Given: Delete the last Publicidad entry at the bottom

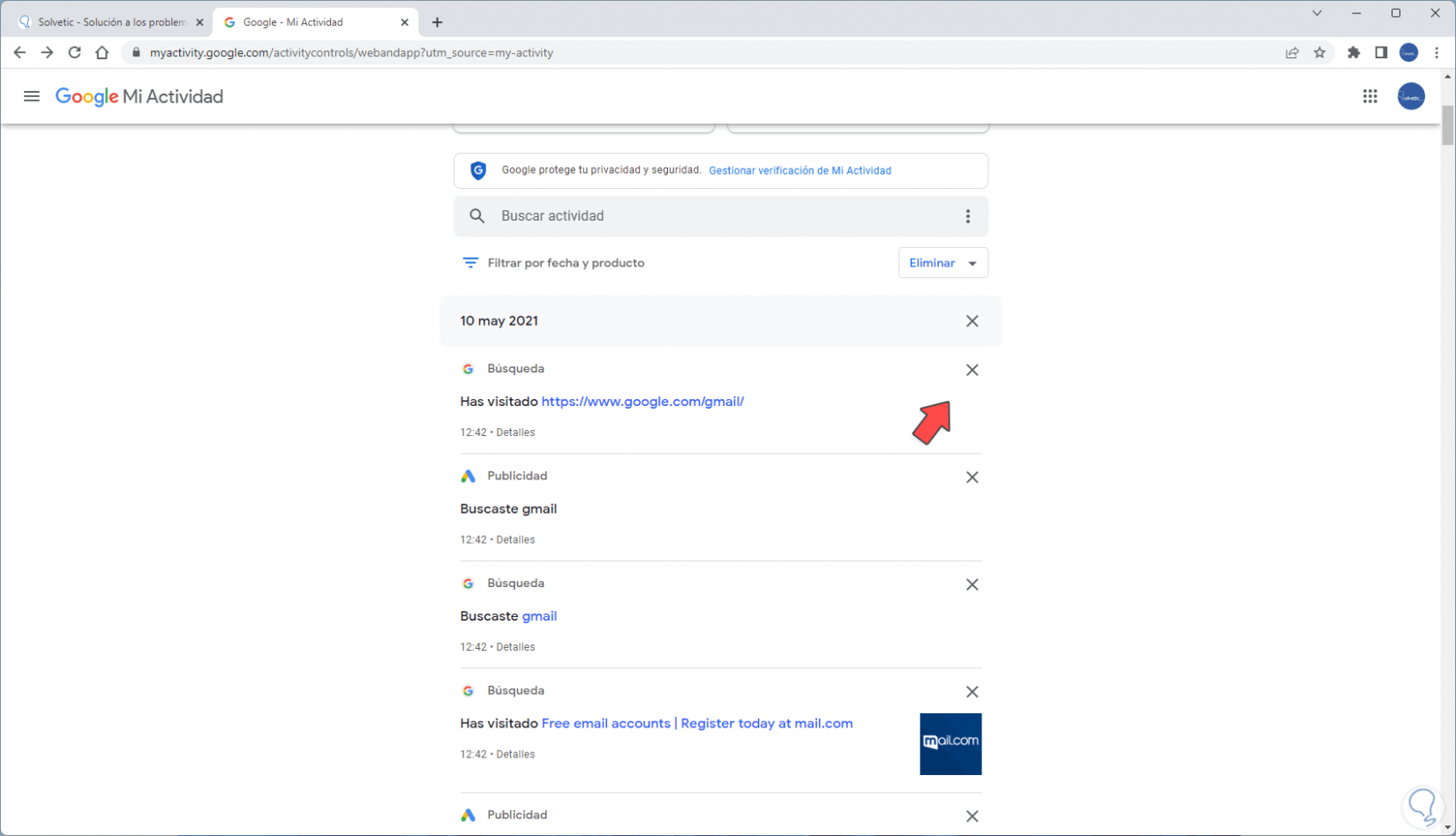Looking at the screenshot, I should pyautogui.click(x=972, y=817).
